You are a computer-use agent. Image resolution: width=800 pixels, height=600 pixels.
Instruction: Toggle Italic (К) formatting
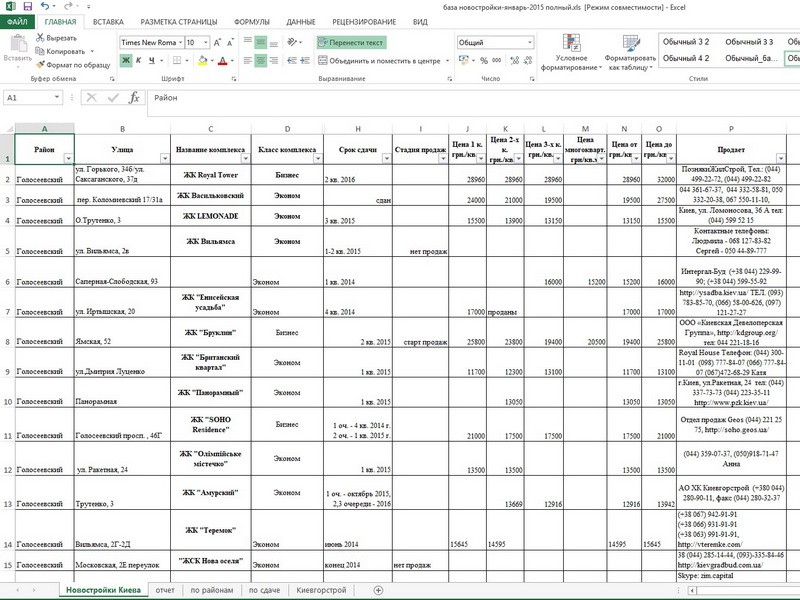138,60
